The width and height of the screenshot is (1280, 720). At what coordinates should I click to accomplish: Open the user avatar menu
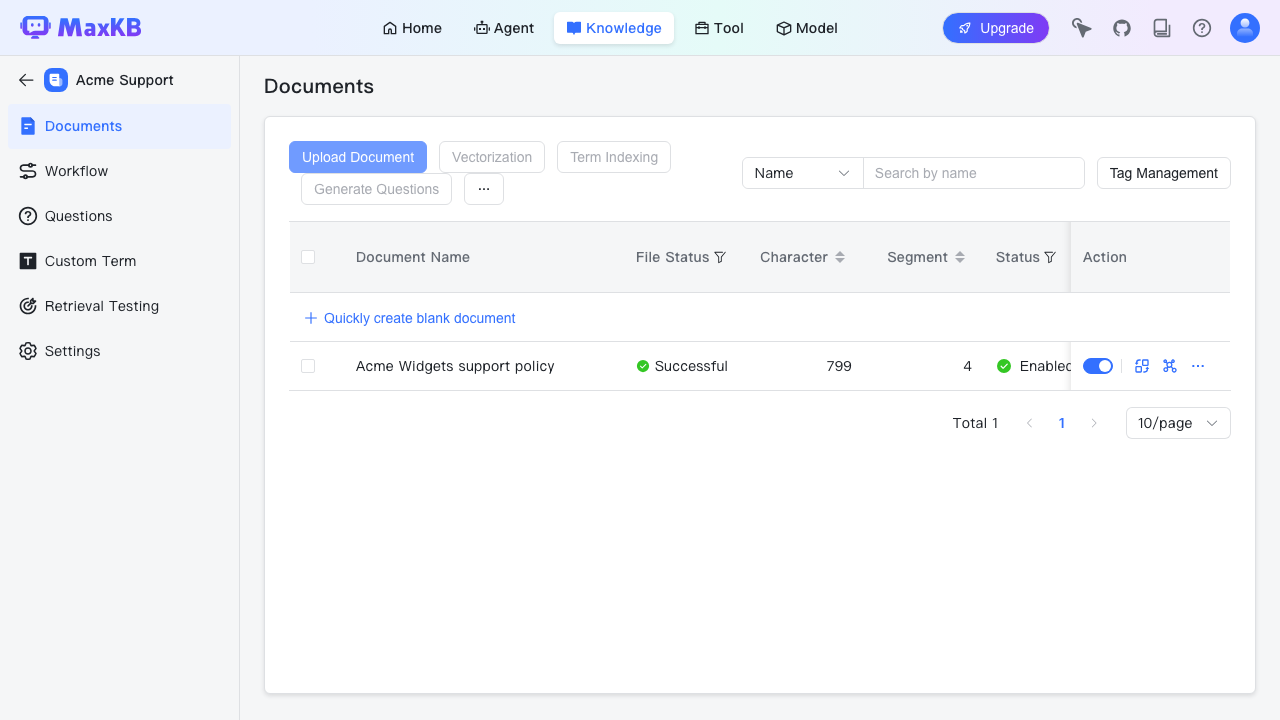pyautogui.click(x=1245, y=28)
